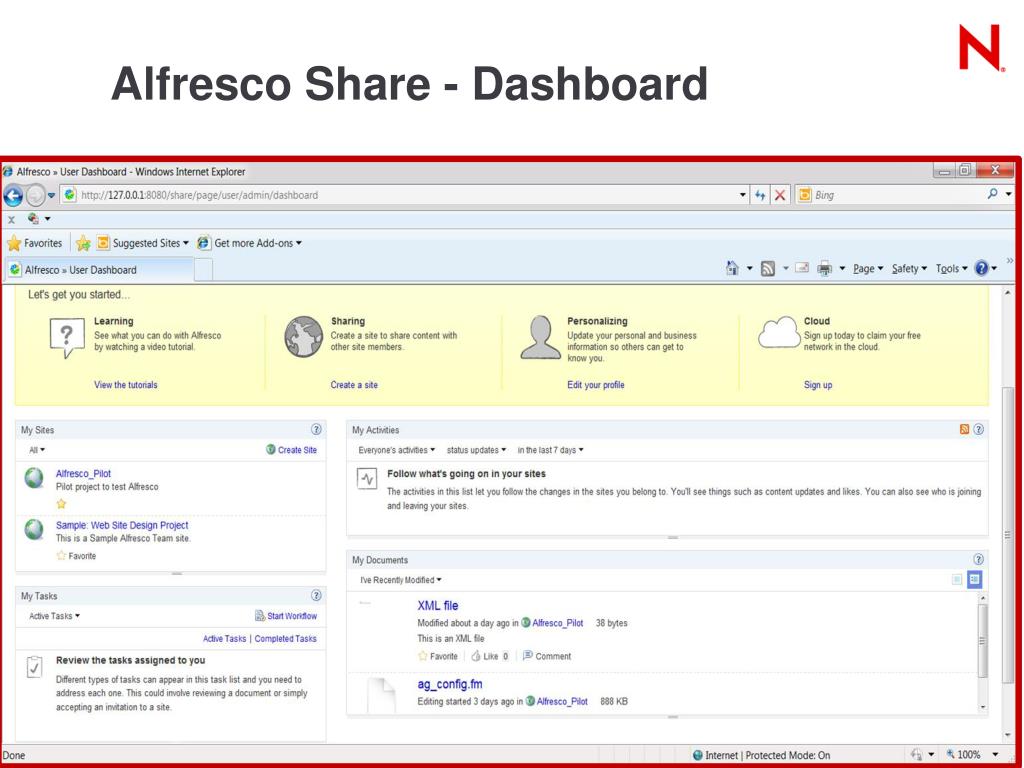Image resolution: width=1024 pixels, height=768 pixels.
Task: Open the zoom level 100% control
Action: pyautogui.click(x=973, y=754)
